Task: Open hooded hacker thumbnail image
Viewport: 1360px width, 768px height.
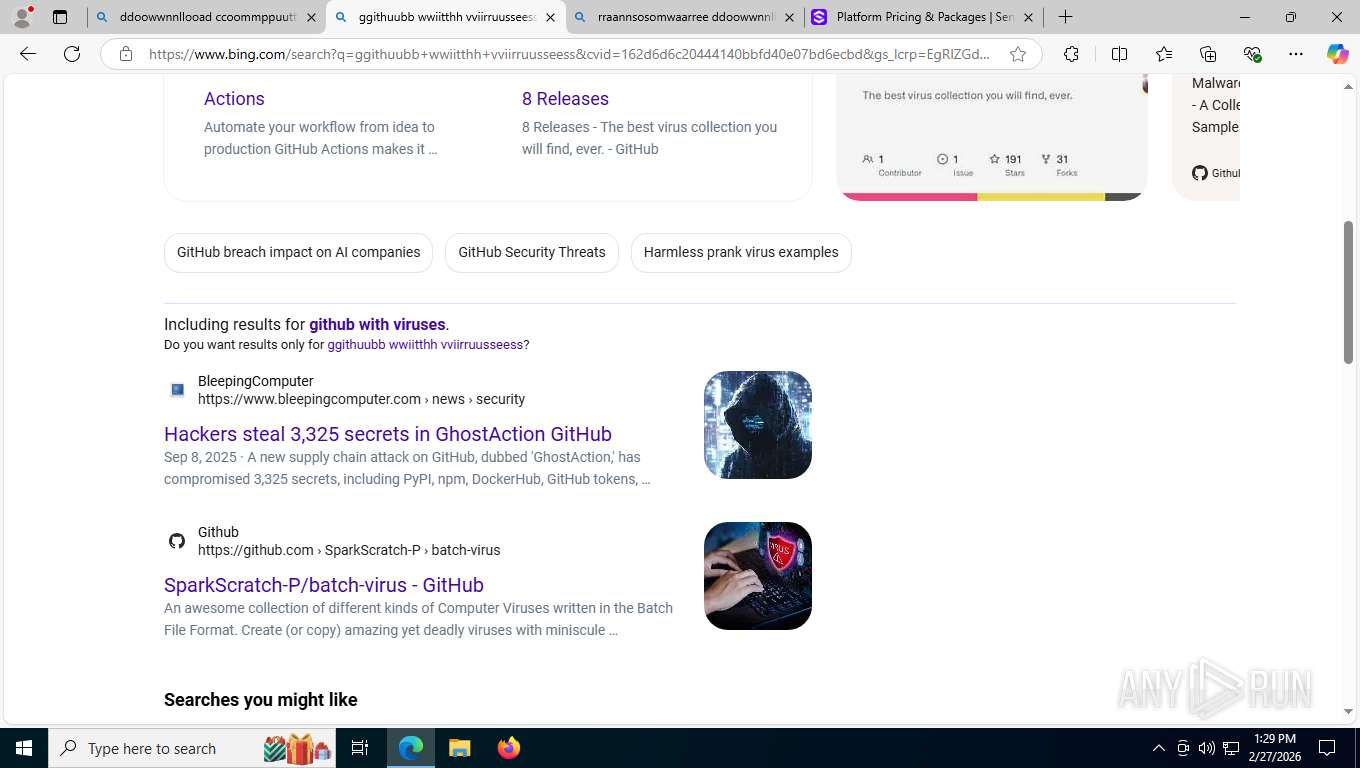Action: tap(758, 425)
